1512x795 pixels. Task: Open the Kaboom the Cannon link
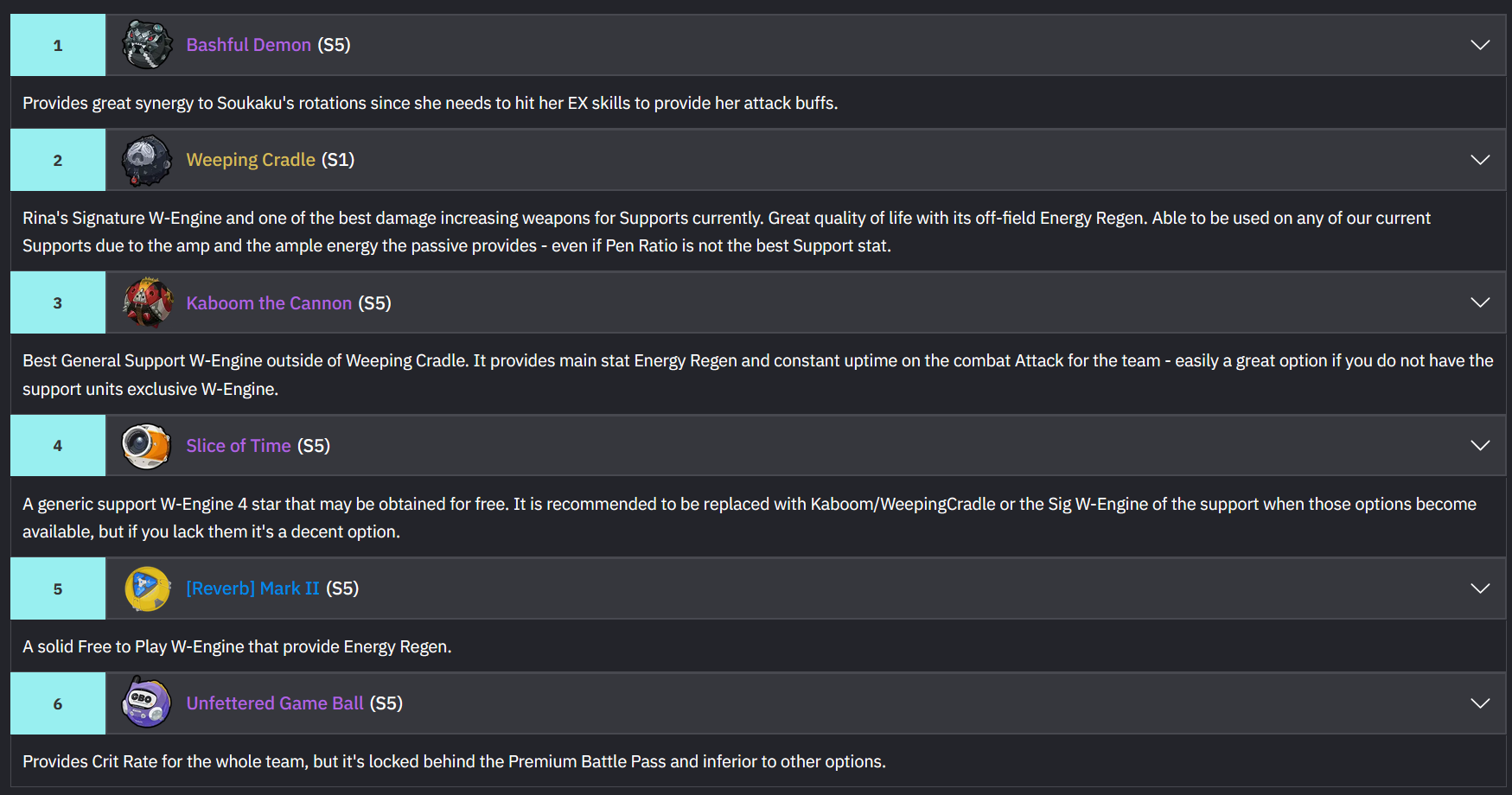click(269, 303)
